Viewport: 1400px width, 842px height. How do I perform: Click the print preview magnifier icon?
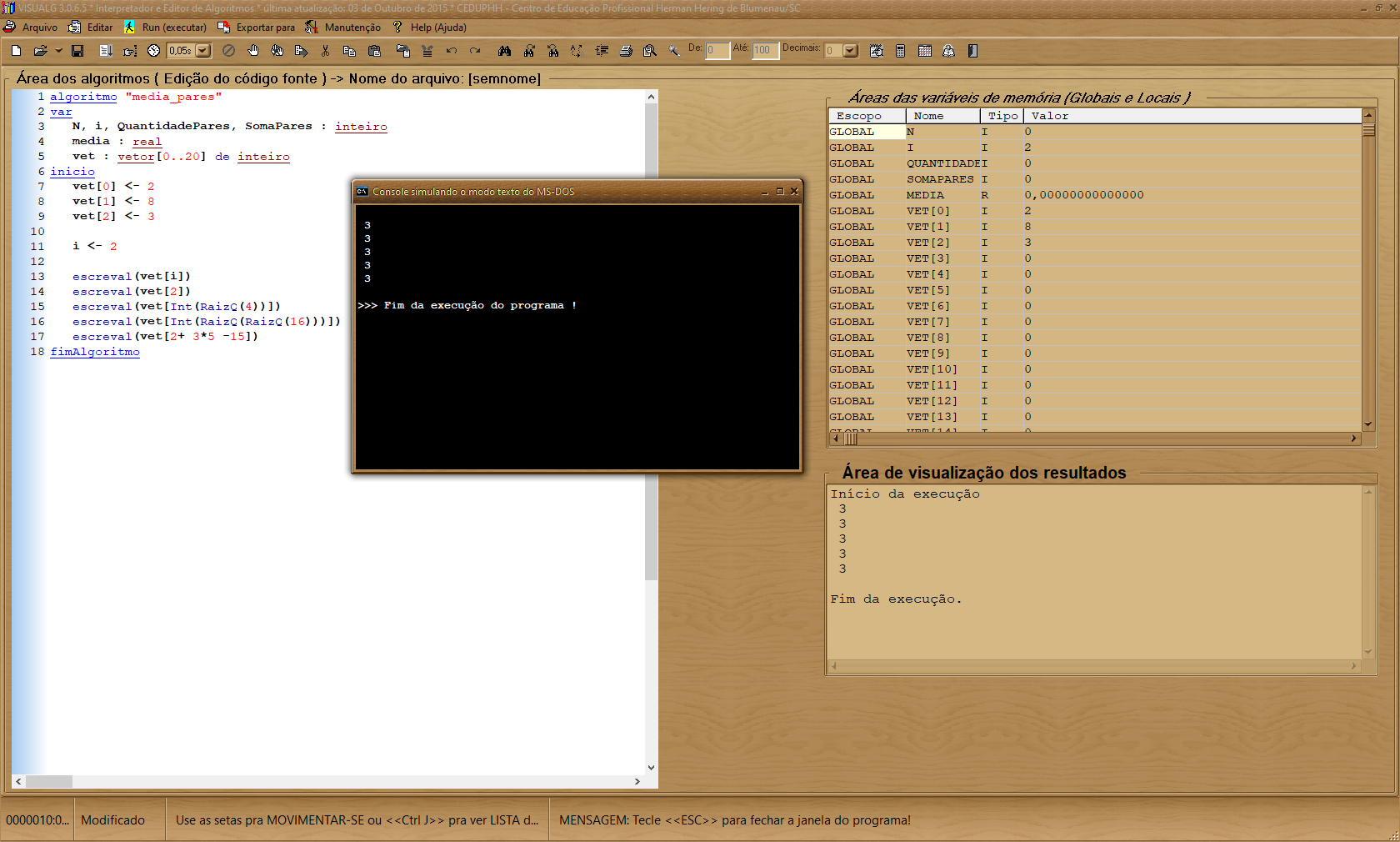click(x=650, y=51)
